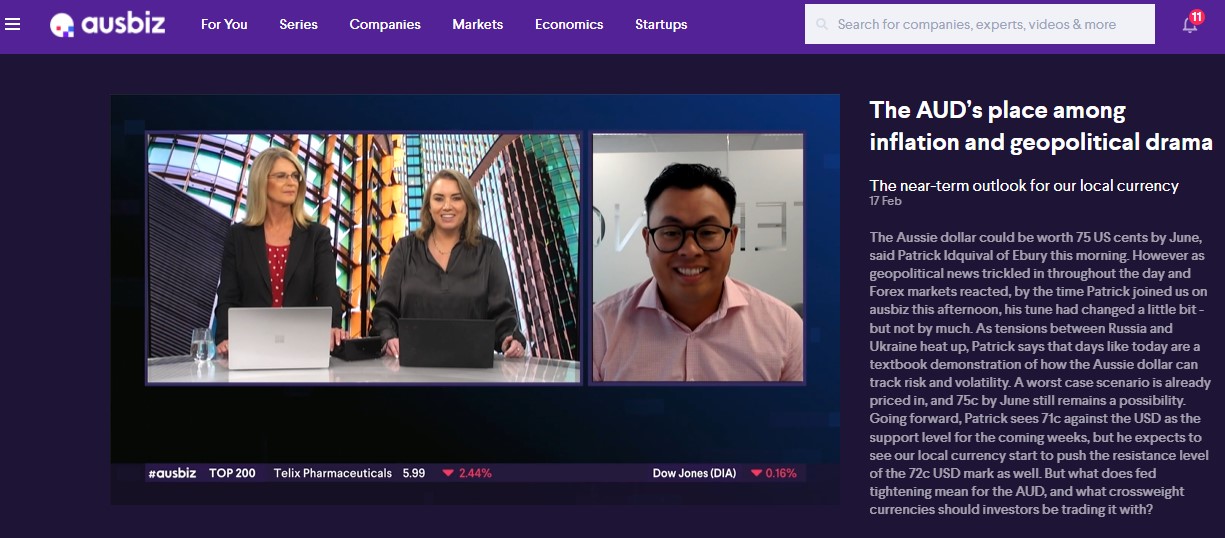Open the notifications bell icon
The width and height of the screenshot is (1225, 538).
coord(1190,25)
